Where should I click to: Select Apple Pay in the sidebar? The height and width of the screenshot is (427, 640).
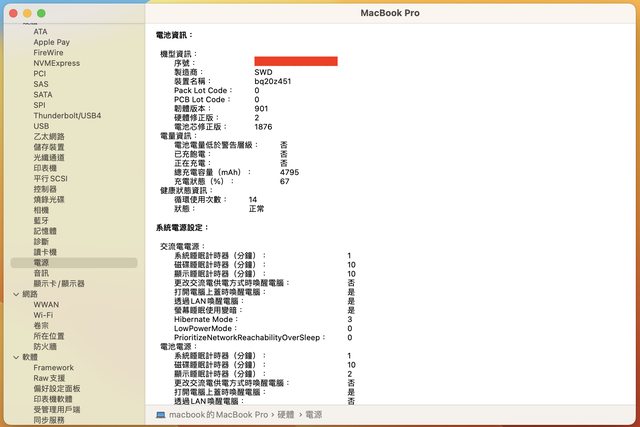click(51, 42)
